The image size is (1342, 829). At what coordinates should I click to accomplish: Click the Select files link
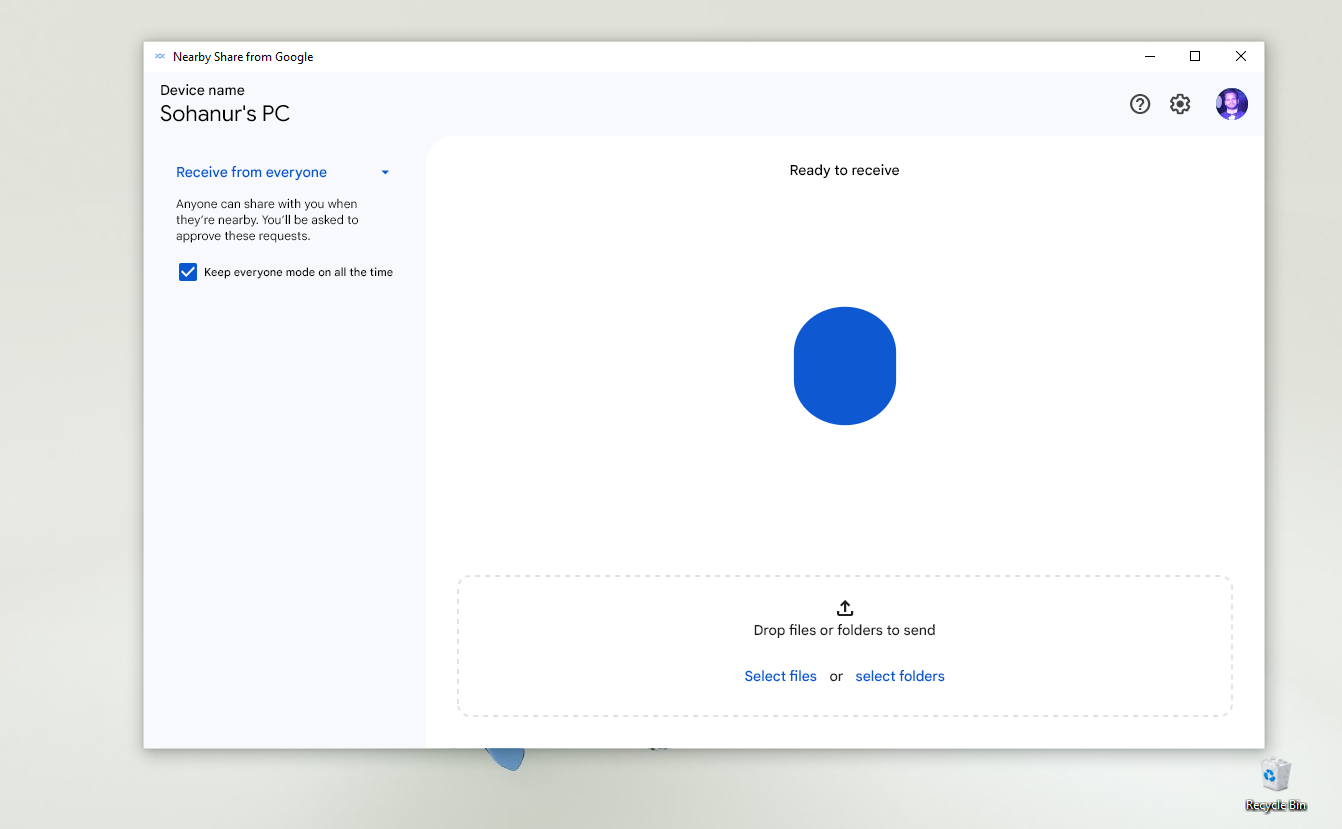(x=781, y=676)
